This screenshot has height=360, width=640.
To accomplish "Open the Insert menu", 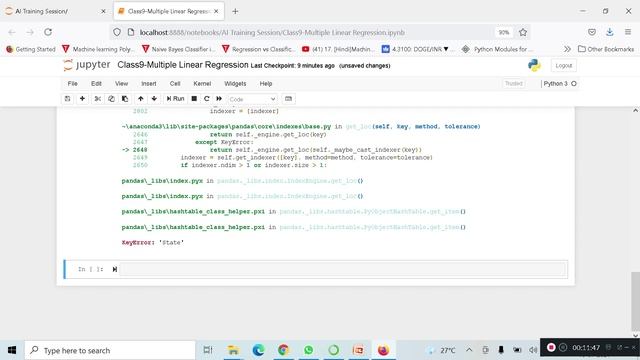I will tap(149, 84).
